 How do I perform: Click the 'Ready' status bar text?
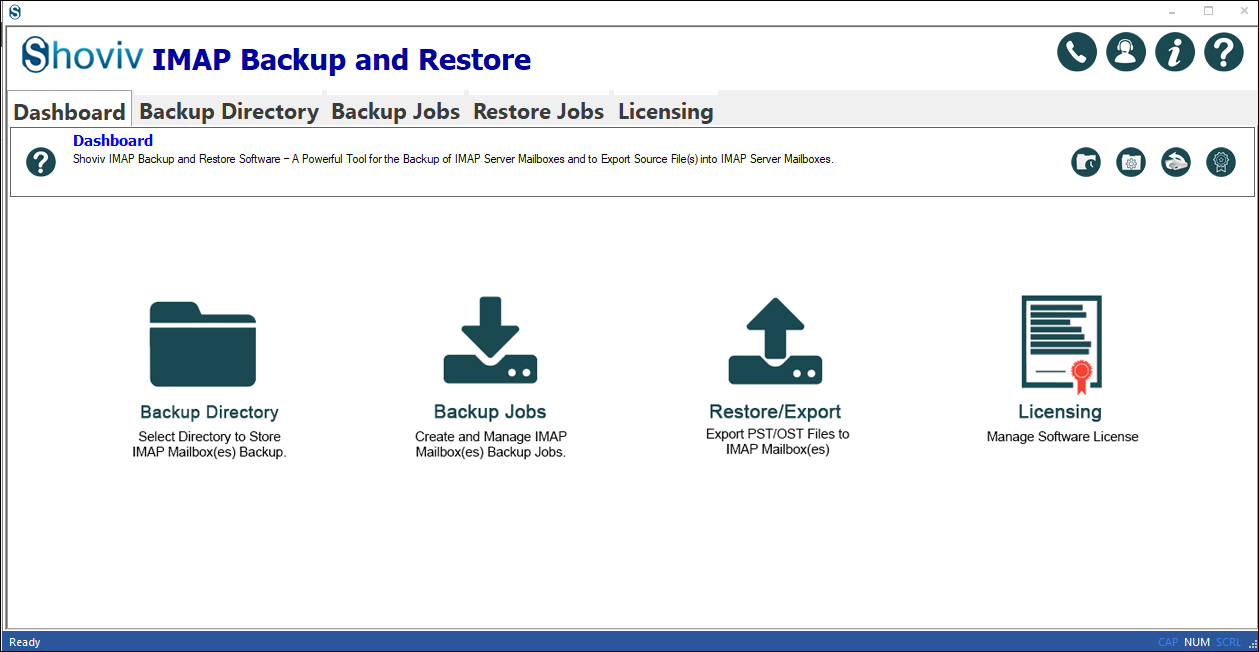coord(25,642)
